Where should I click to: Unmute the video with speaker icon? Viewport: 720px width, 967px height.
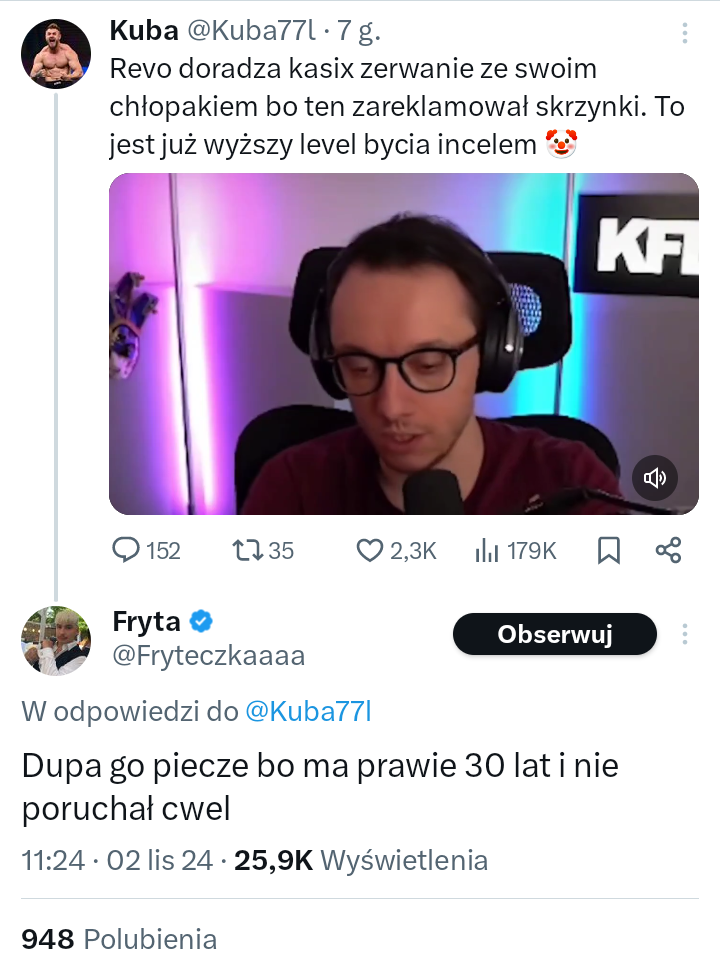point(655,478)
